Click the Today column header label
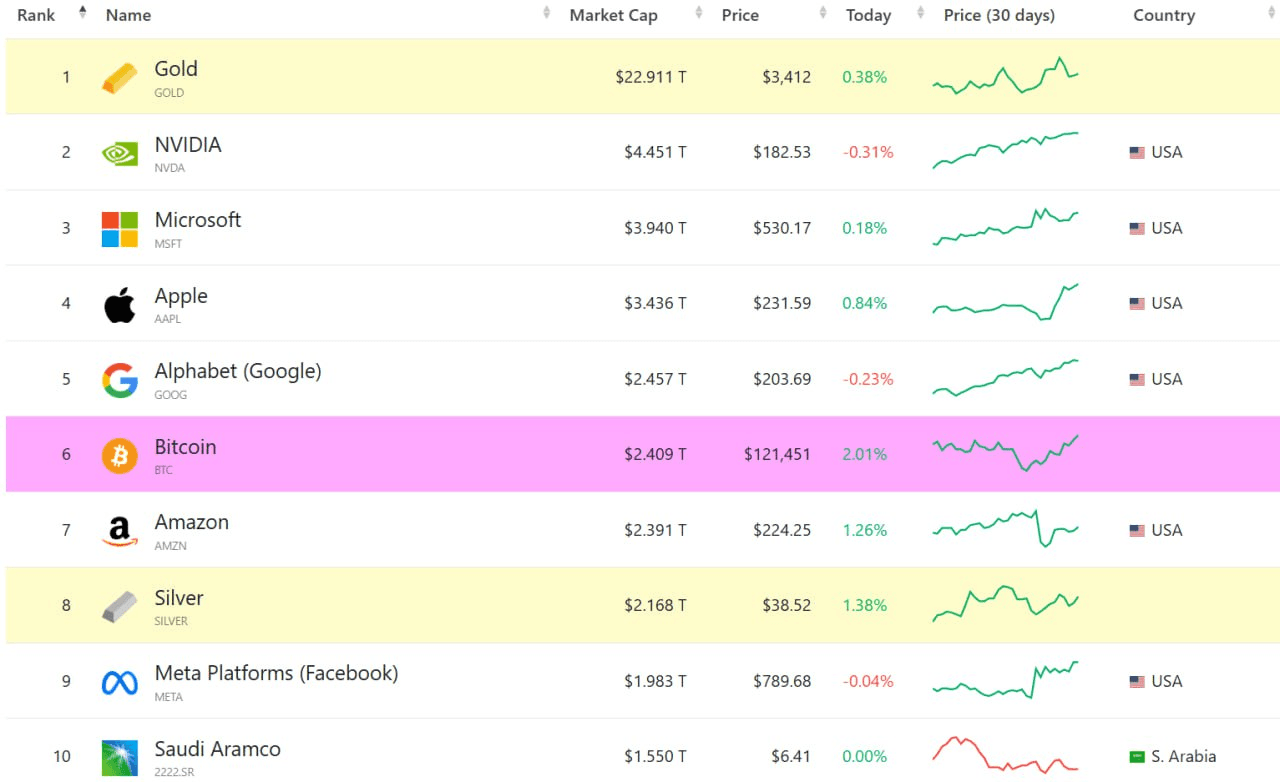Viewport: 1280px width, 782px height. (x=868, y=15)
